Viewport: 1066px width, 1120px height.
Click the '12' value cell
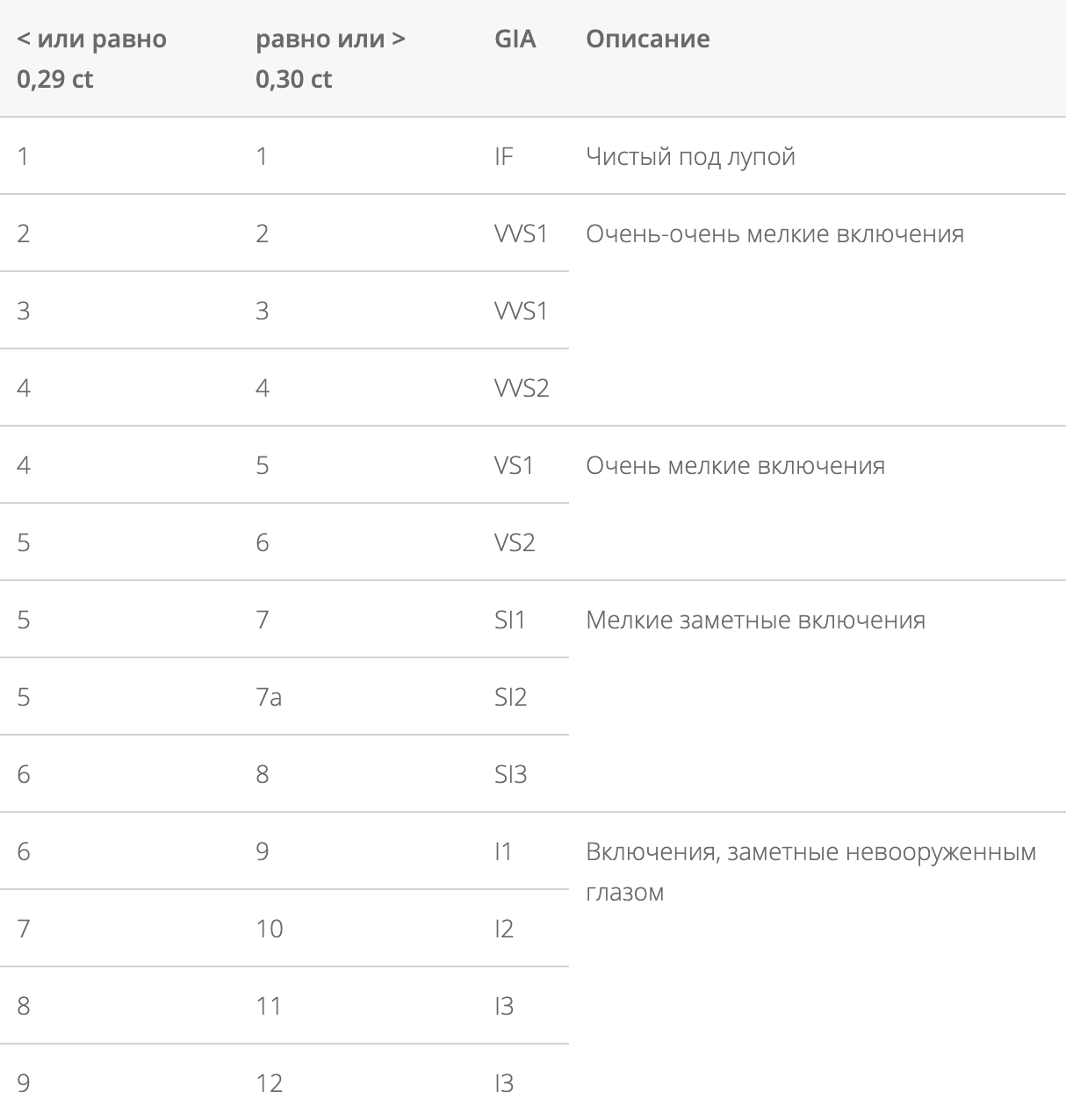click(270, 1083)
